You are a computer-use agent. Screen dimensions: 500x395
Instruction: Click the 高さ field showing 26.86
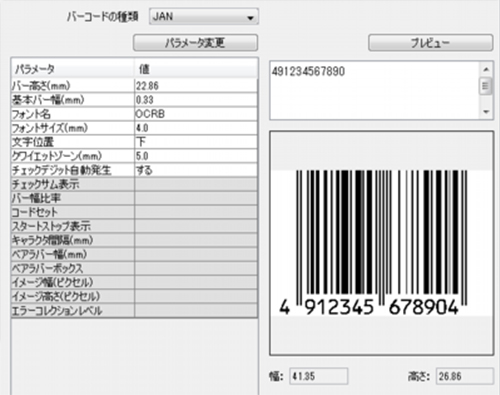pyautogui.click(x=465, y=376)
